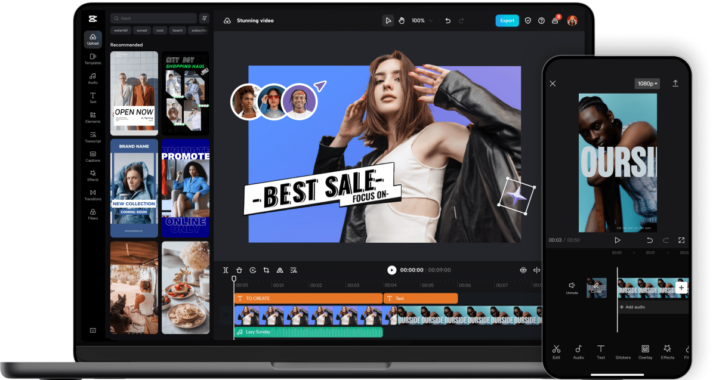Open the help question mark icon
The image size is (716, 380).
(541, 21)
